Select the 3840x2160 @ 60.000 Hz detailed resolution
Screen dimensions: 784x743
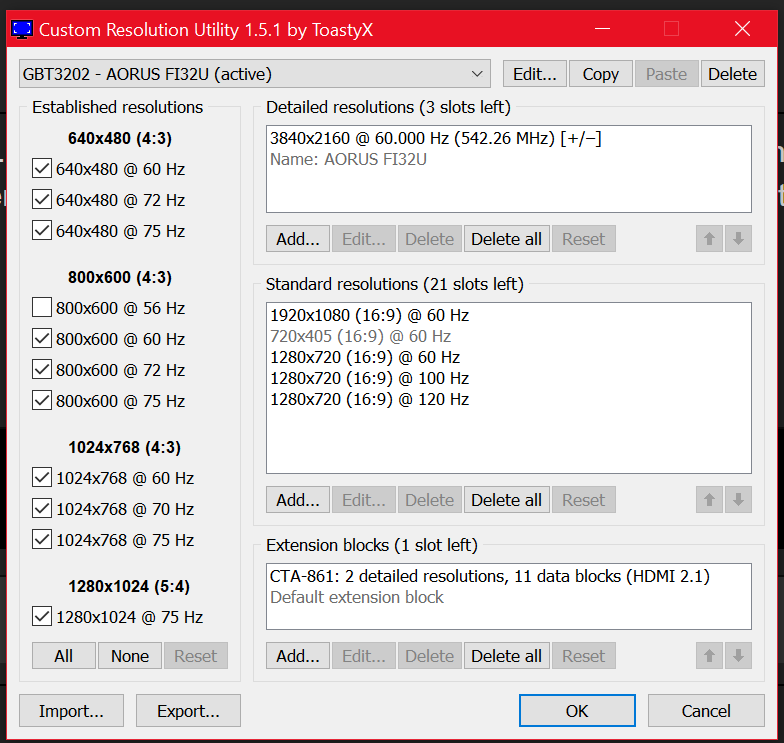pos(435,139)
